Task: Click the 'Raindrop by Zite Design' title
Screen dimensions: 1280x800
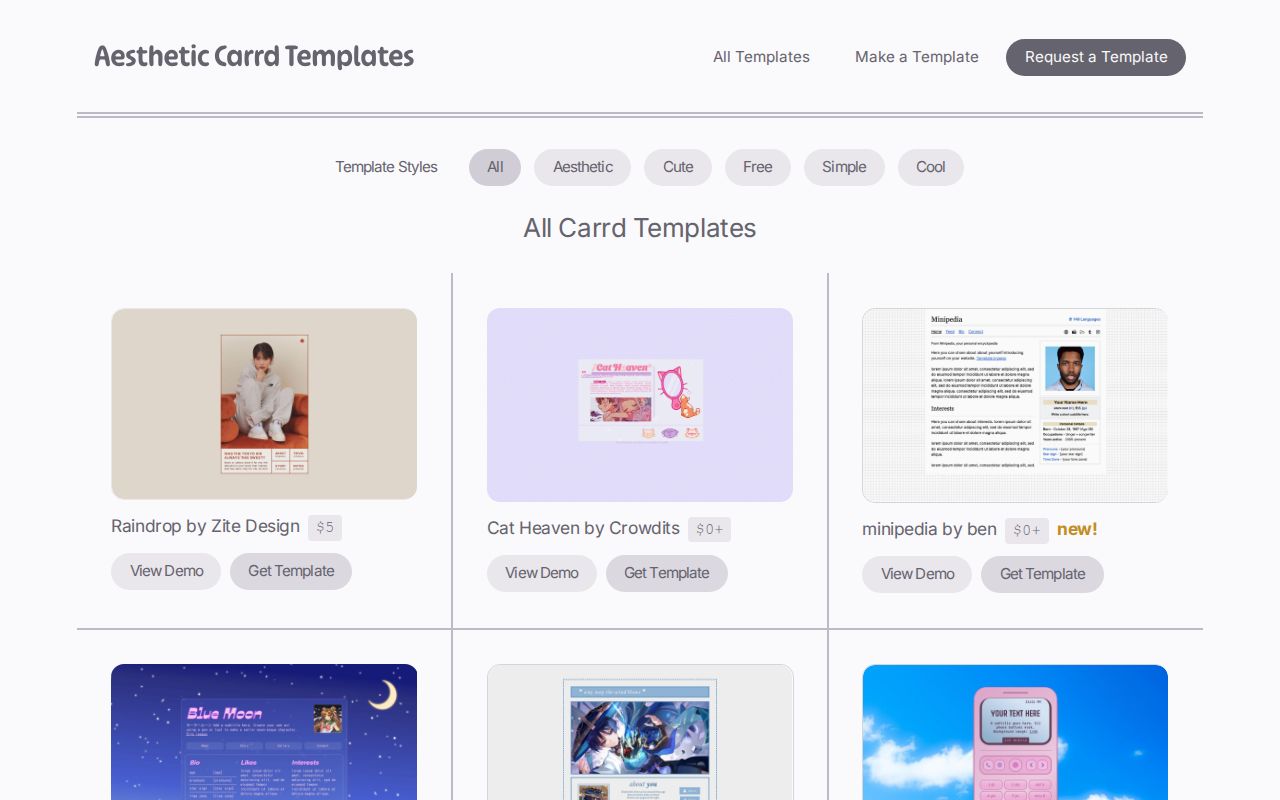Action: 205,526
